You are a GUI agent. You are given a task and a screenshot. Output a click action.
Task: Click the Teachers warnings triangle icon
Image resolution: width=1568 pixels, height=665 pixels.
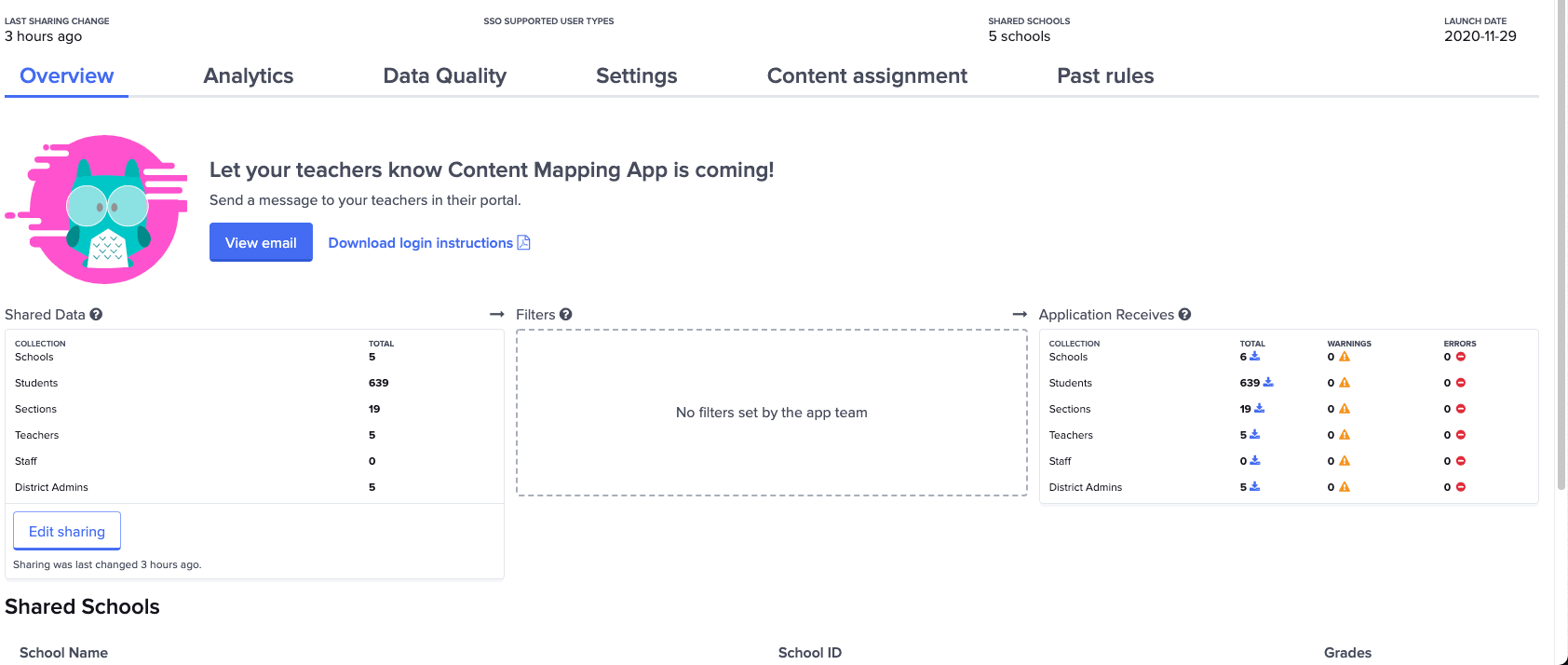(x=1345, y=435)
